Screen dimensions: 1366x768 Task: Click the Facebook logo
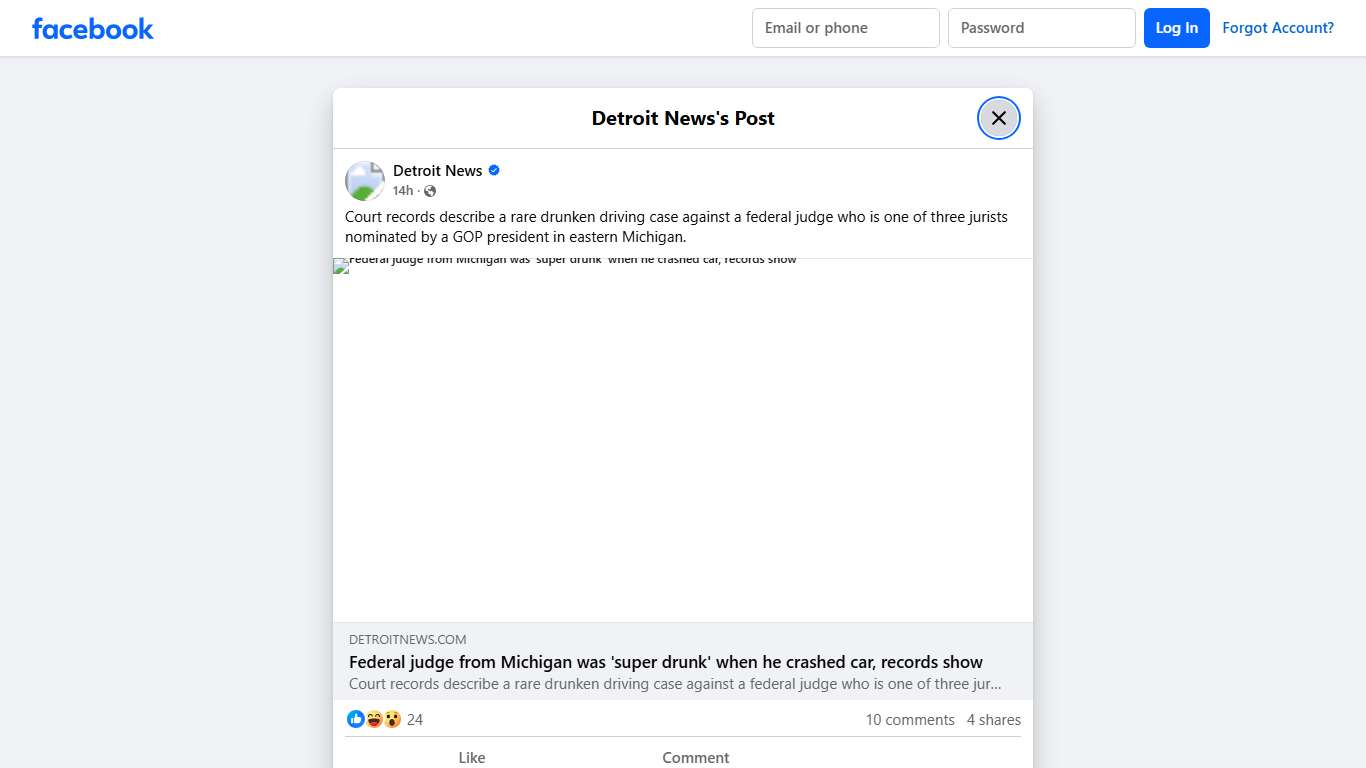(92, 29)
